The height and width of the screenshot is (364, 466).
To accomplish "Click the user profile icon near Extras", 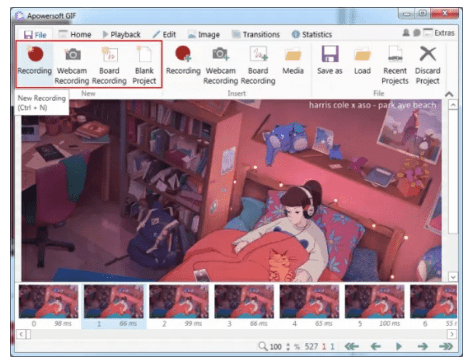I will pyautogui.click(x=406, y=33).
